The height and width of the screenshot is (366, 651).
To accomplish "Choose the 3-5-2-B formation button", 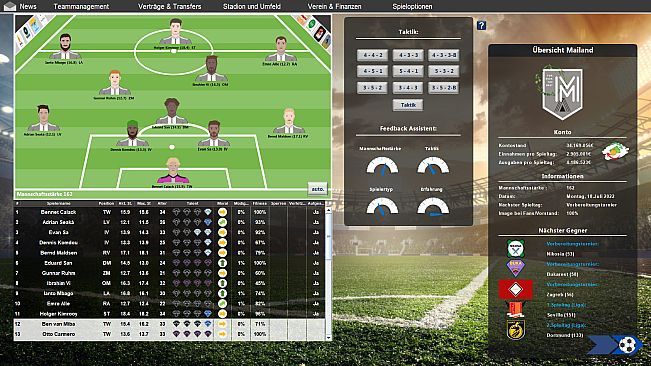I will (444, 88).
